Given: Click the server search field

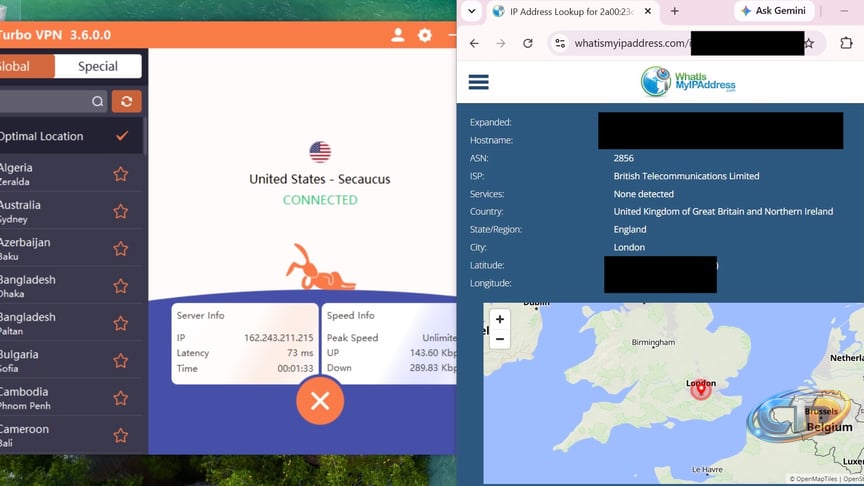Looking at the screenshot, I should pyautogui.click(x=53, y=101).
